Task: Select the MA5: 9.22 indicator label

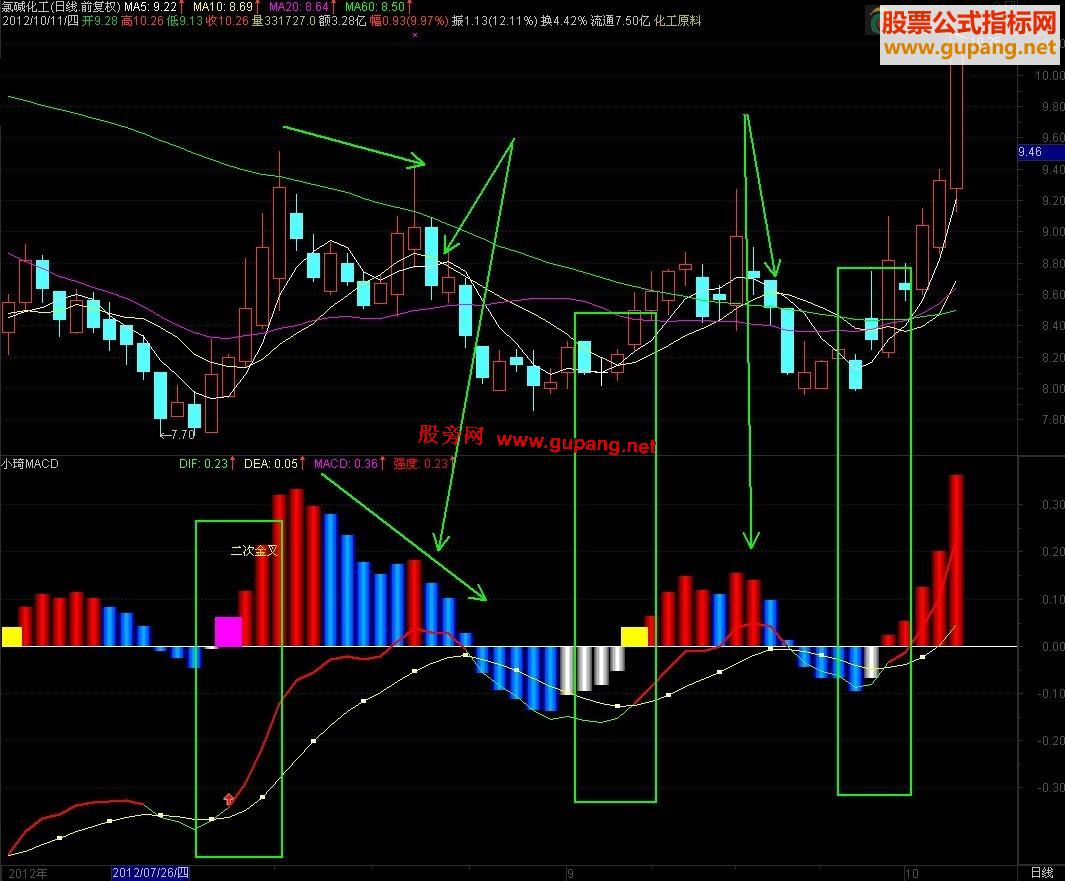Action: [151, 7]
